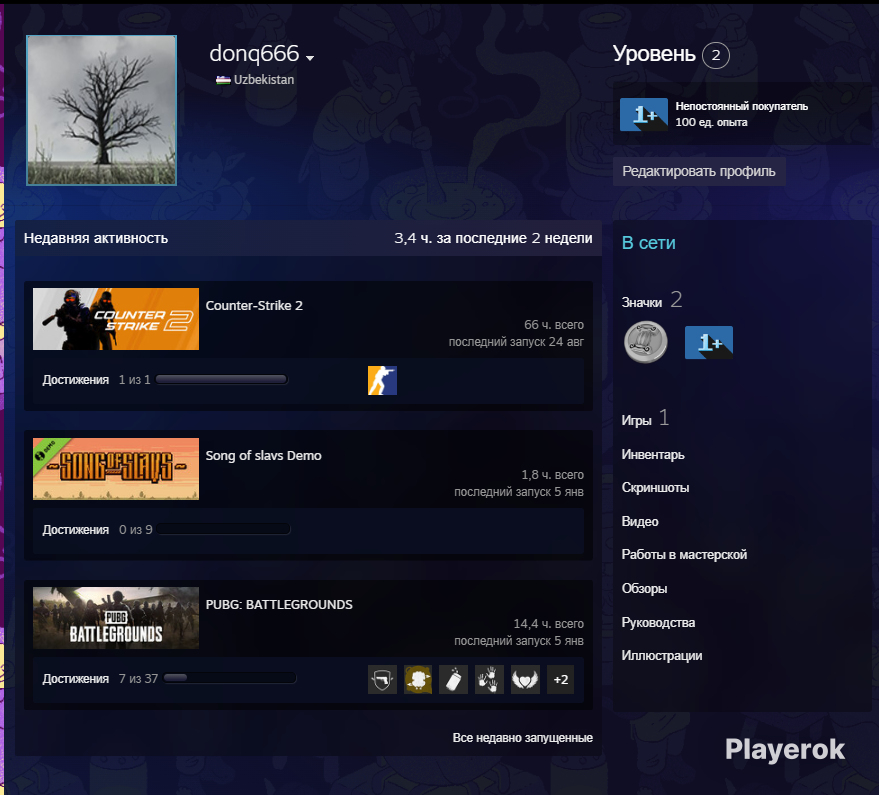Expand the donq666 name dropdown arrow

310,58
